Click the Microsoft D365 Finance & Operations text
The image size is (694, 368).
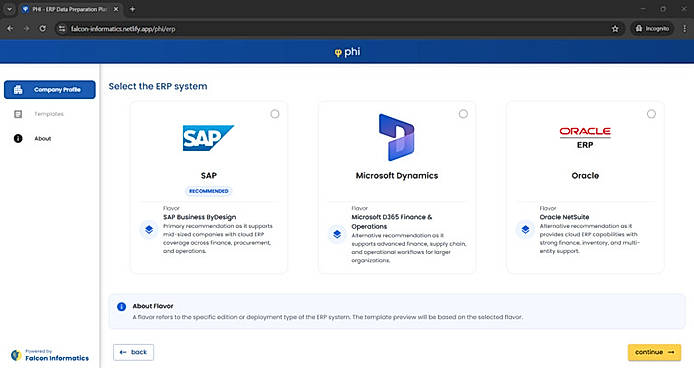(x=392, y=222)
